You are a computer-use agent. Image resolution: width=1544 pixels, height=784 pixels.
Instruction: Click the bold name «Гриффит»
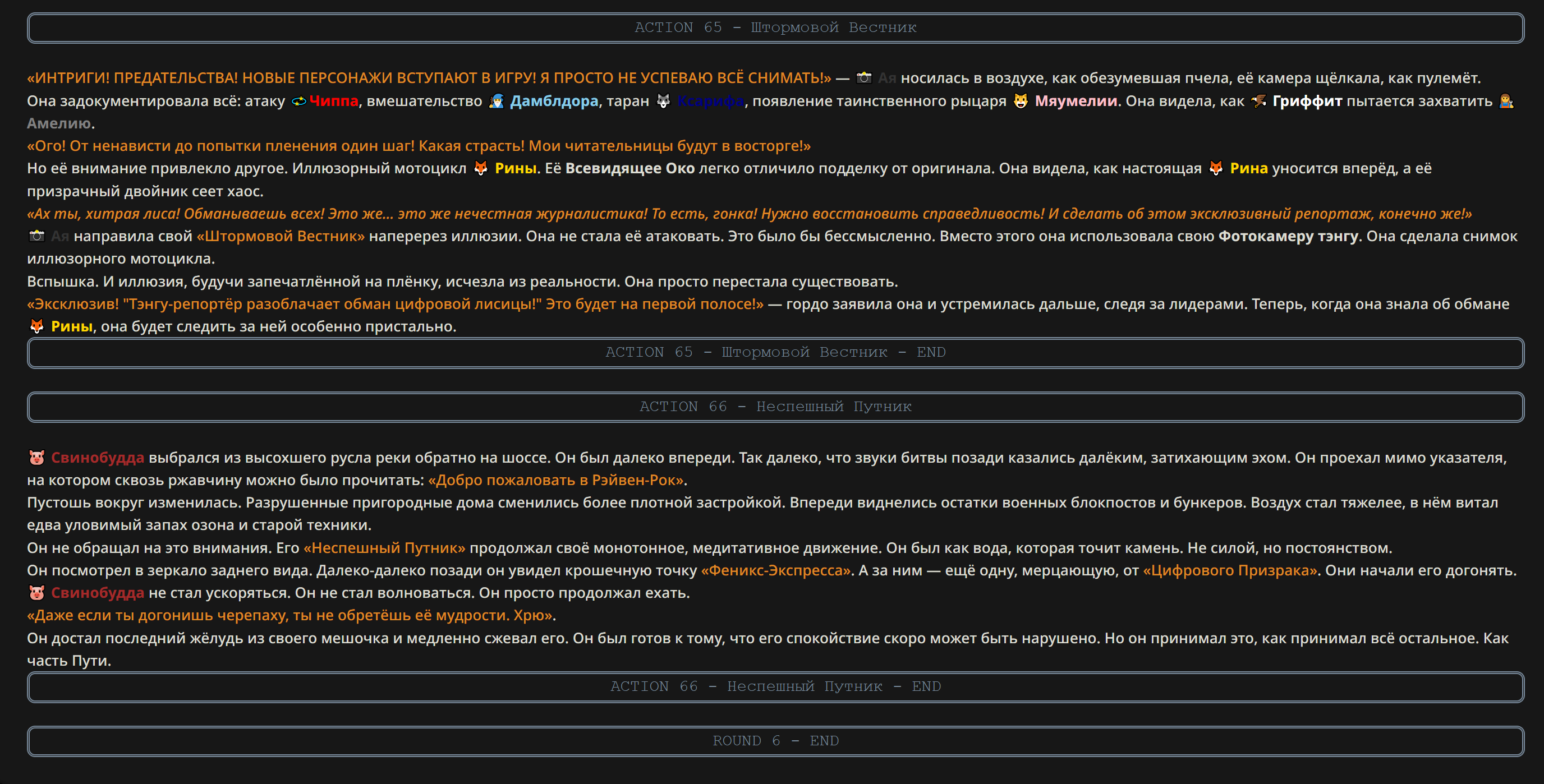coord(1307,101)
